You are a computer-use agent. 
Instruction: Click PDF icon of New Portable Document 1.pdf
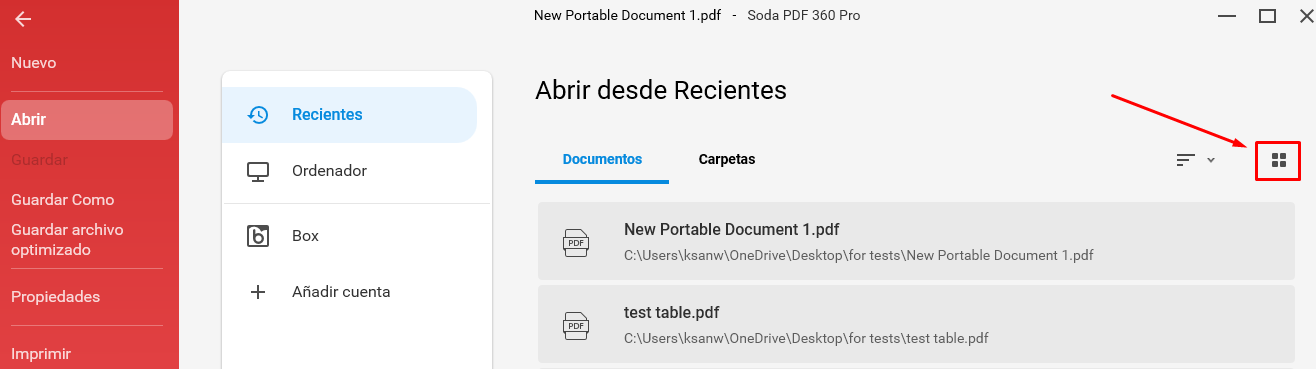pos(576,242)
